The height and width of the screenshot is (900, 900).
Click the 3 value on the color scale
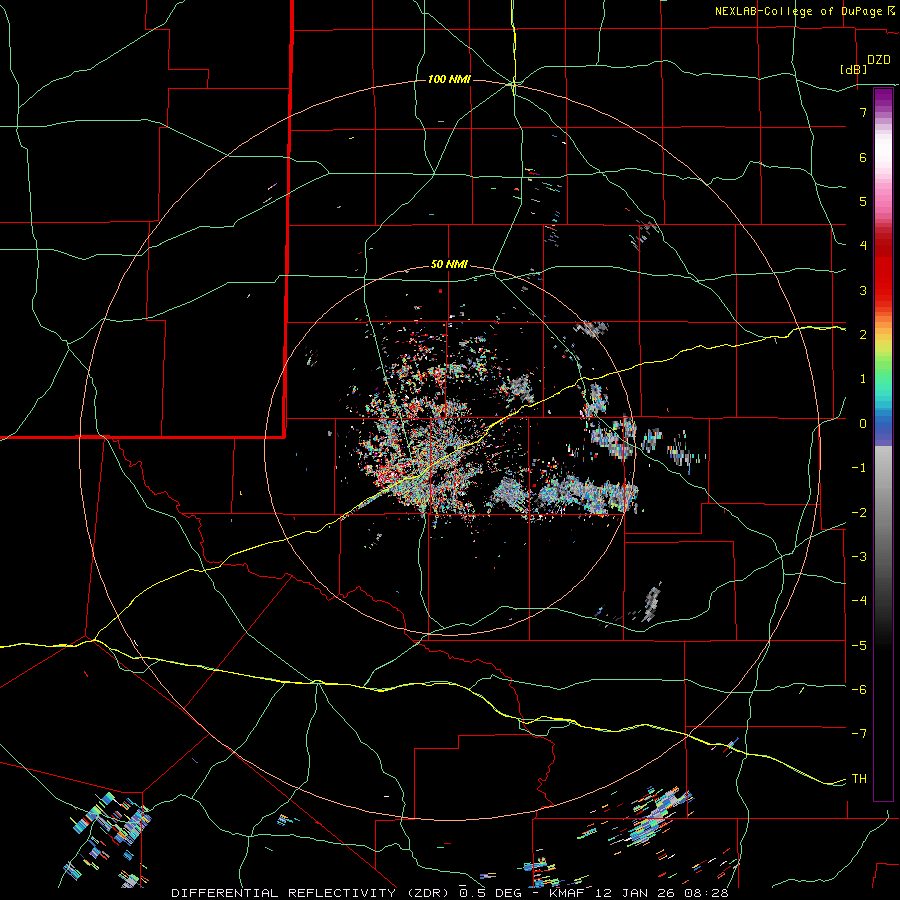click(x=863, y=290)
